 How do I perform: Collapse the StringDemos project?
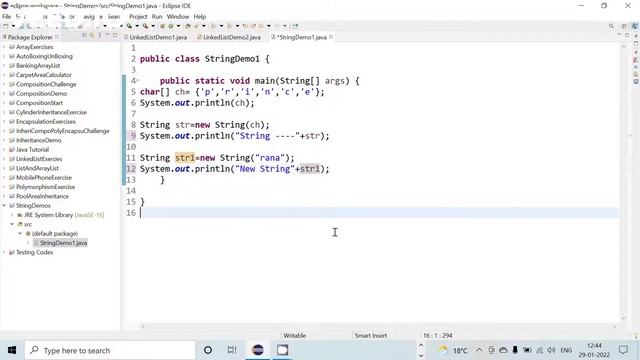point(4,206)
